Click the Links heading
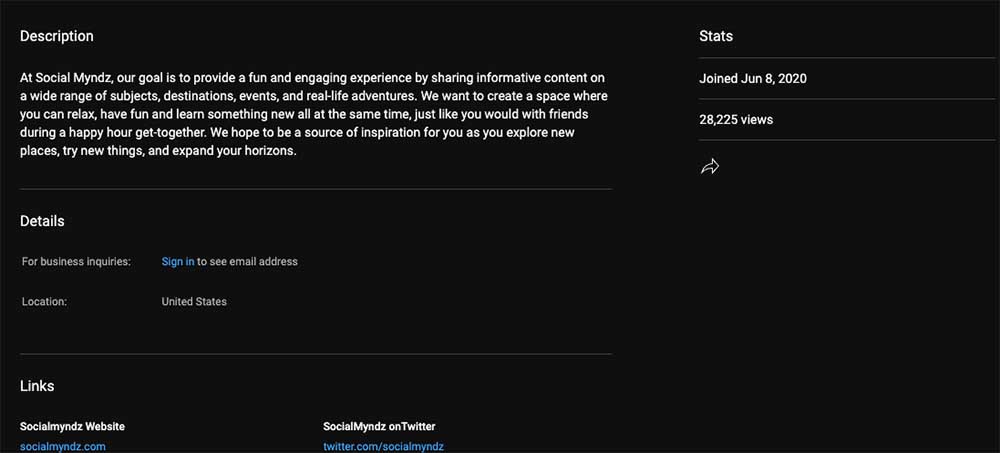Viewport: 1000px width, 453px height. (37, 386)
